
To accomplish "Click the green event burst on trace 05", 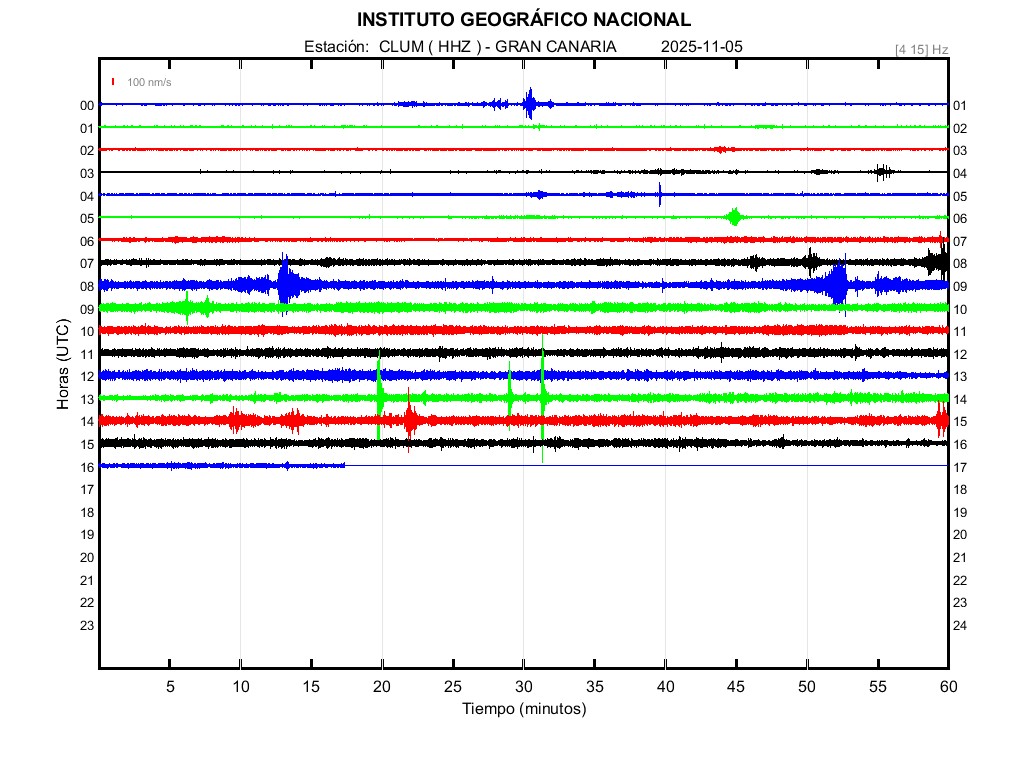I will [x=735, y=217].
